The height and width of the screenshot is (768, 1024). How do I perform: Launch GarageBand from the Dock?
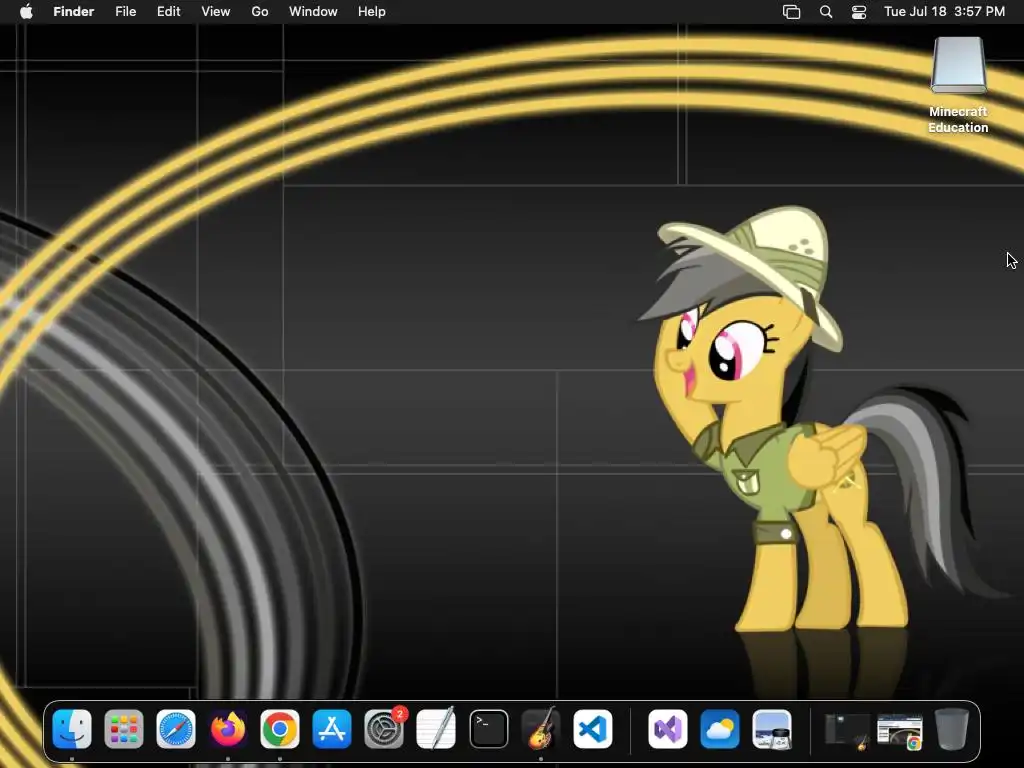point(541,729)
